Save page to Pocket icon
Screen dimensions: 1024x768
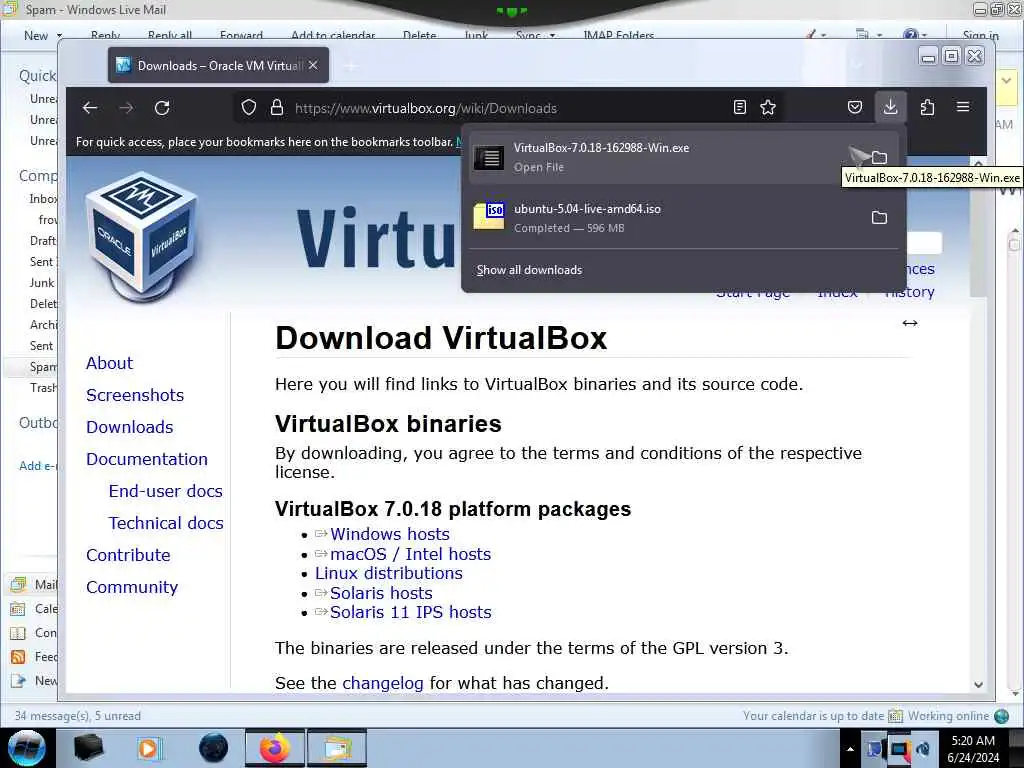pyautogui.click(x=854, y=107)
